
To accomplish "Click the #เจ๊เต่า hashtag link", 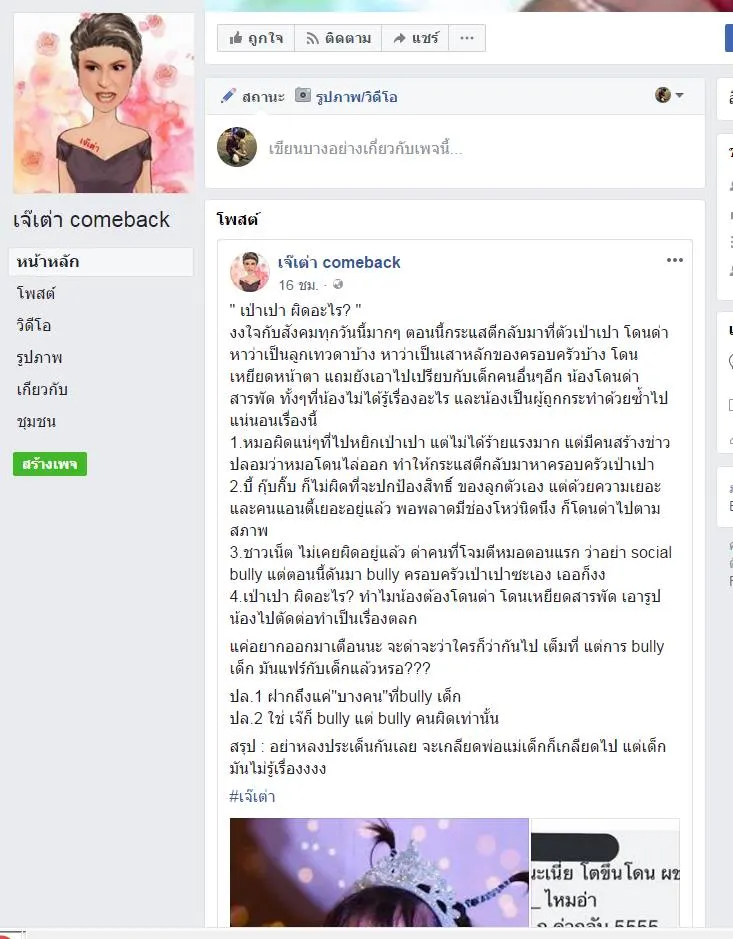I will click(252, 796).
